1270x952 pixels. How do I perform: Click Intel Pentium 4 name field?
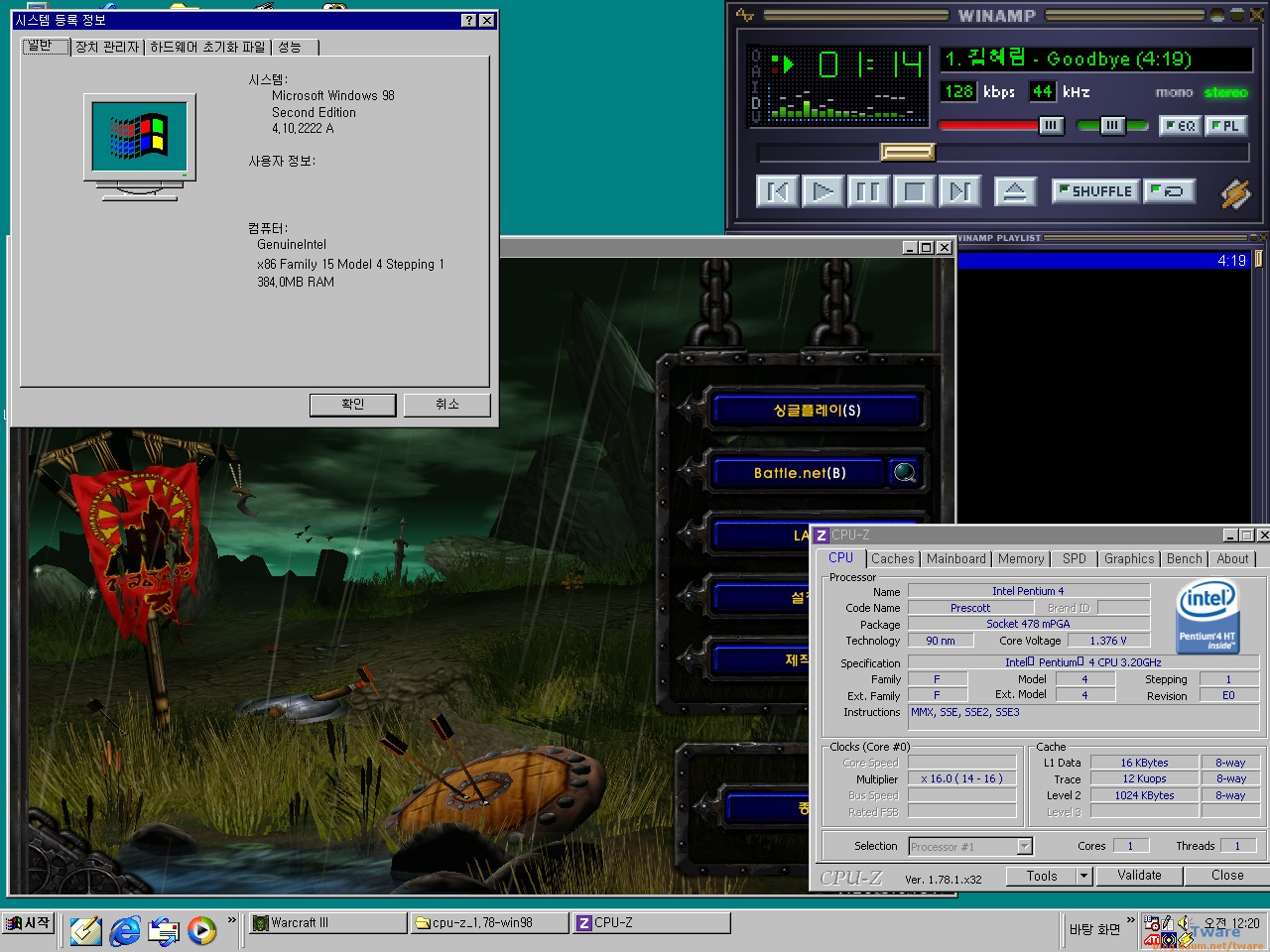point(1028,591)
